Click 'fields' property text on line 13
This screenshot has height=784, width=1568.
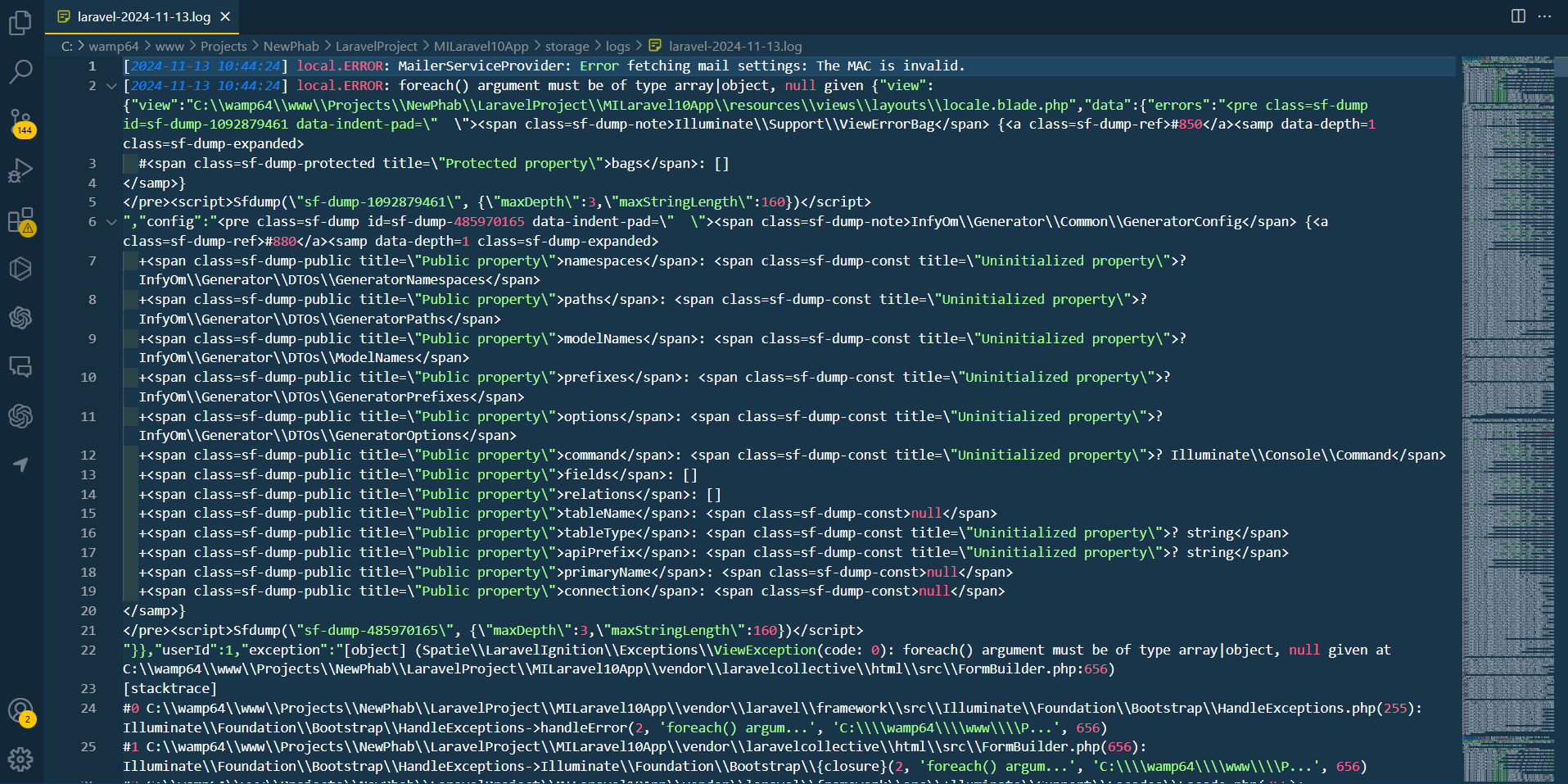[x=588, y=475]
